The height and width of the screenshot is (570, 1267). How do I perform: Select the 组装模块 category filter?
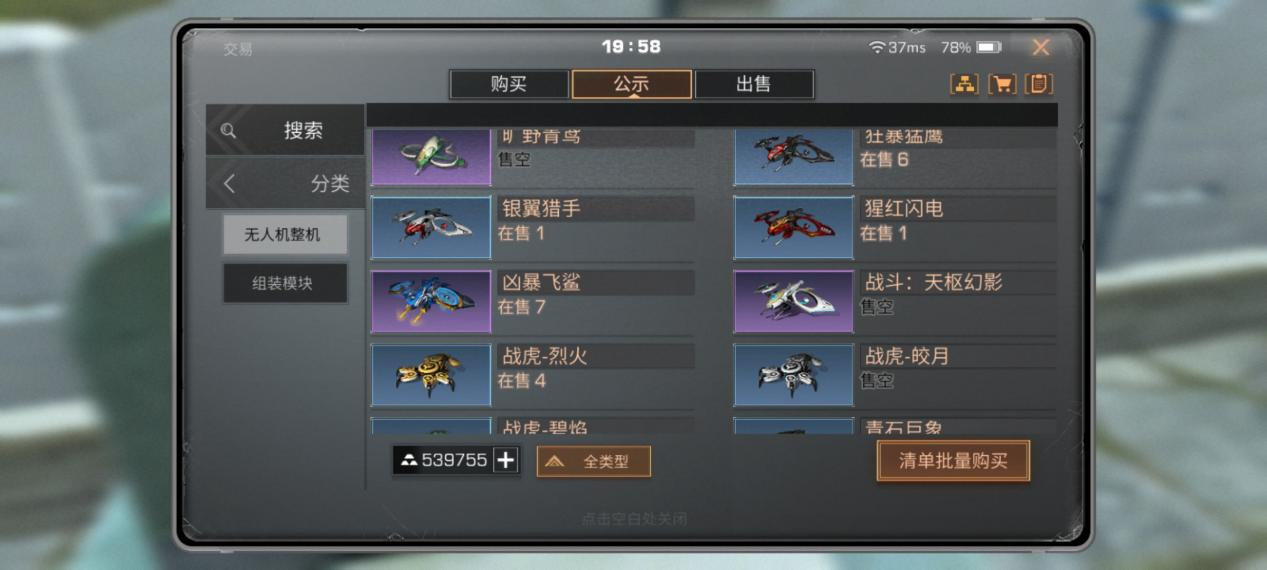(x=285, y=283)
